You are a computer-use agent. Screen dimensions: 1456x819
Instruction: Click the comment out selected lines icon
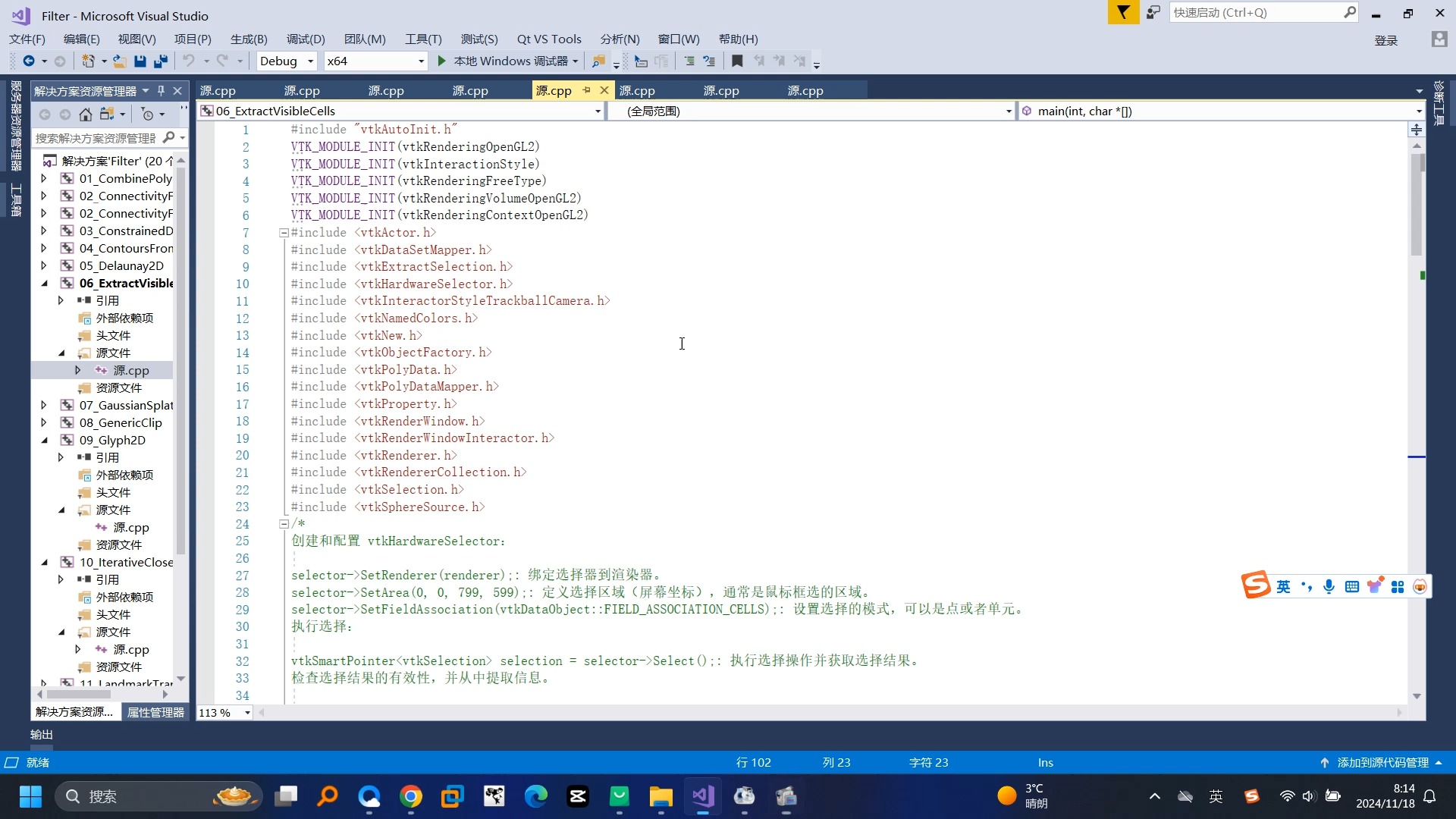click(689, 61)
